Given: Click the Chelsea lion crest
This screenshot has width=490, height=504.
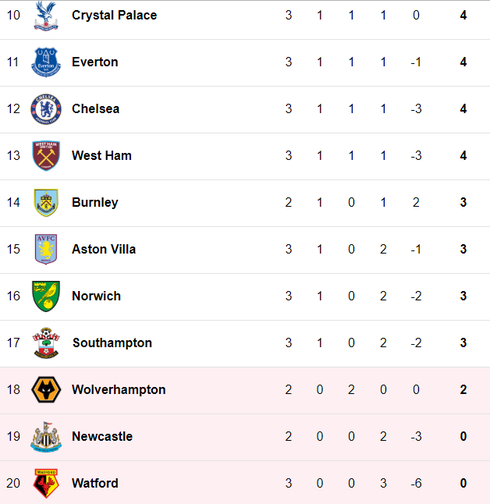Looking at the screenshot, I should (46, 109).
